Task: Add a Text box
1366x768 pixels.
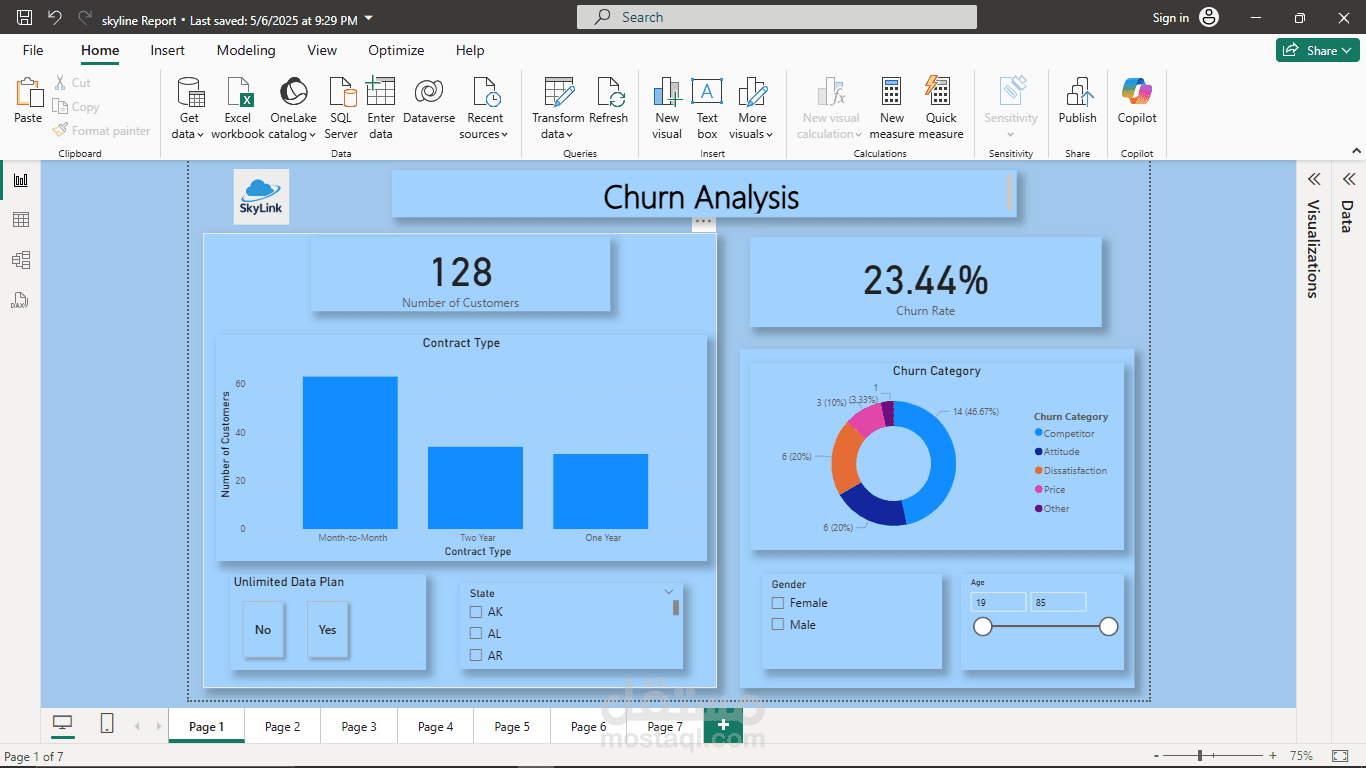Action: pyautogui.click(x=707, y=108)
